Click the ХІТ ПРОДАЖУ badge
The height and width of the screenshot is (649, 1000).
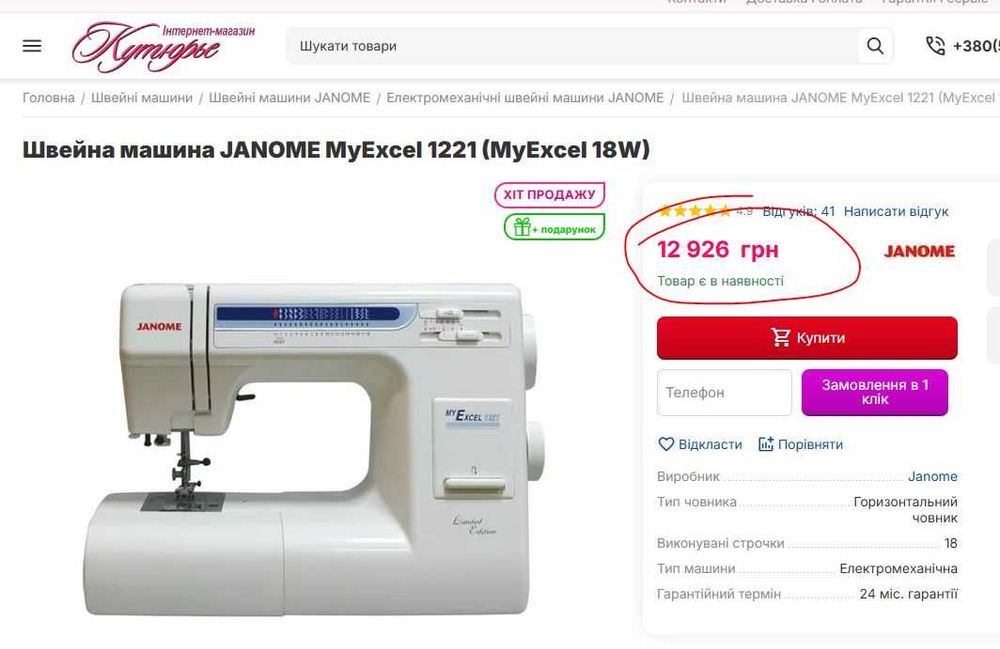tap(549, 194)
